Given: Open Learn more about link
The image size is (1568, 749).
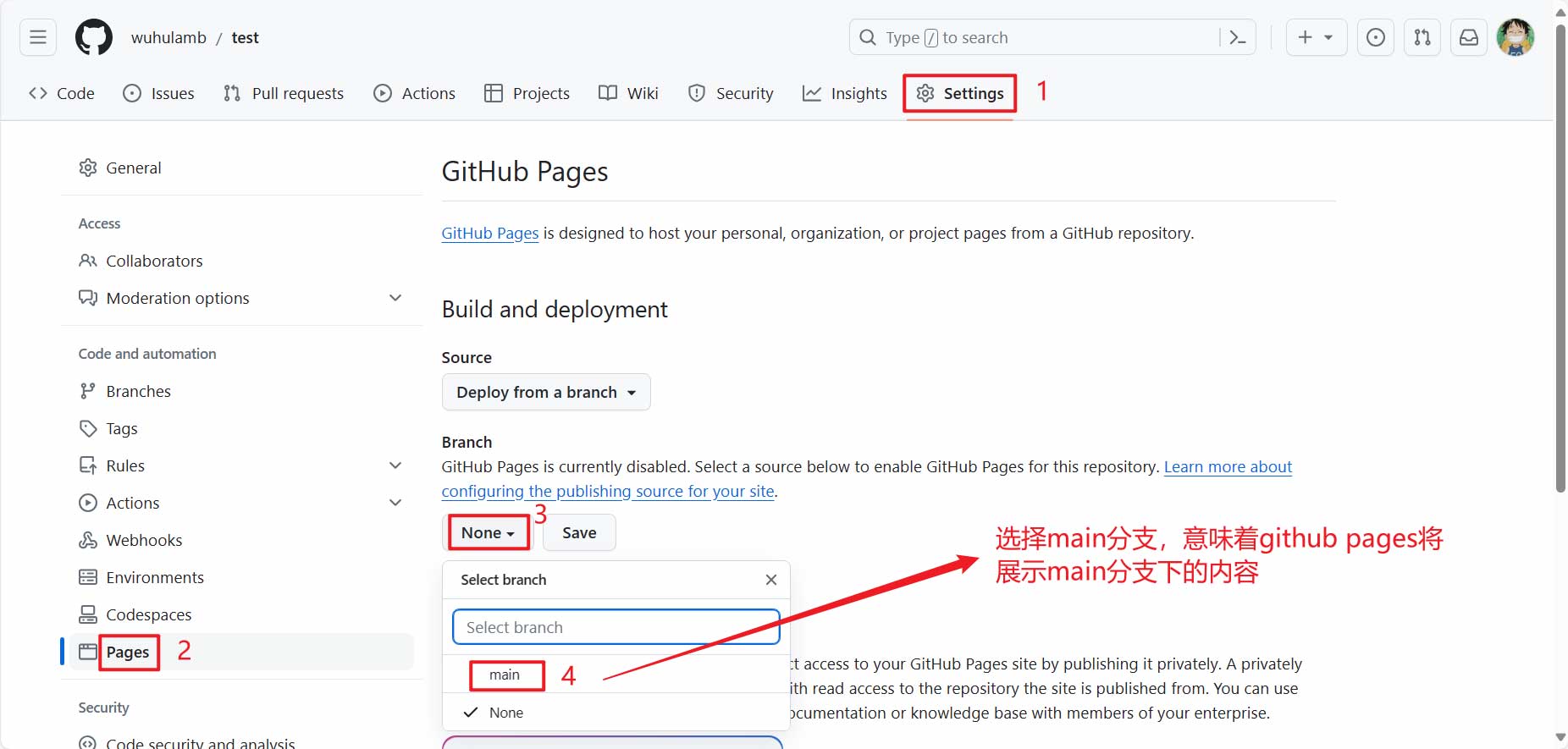Looking at the screenshot, I should click(x=1228, y=467).
